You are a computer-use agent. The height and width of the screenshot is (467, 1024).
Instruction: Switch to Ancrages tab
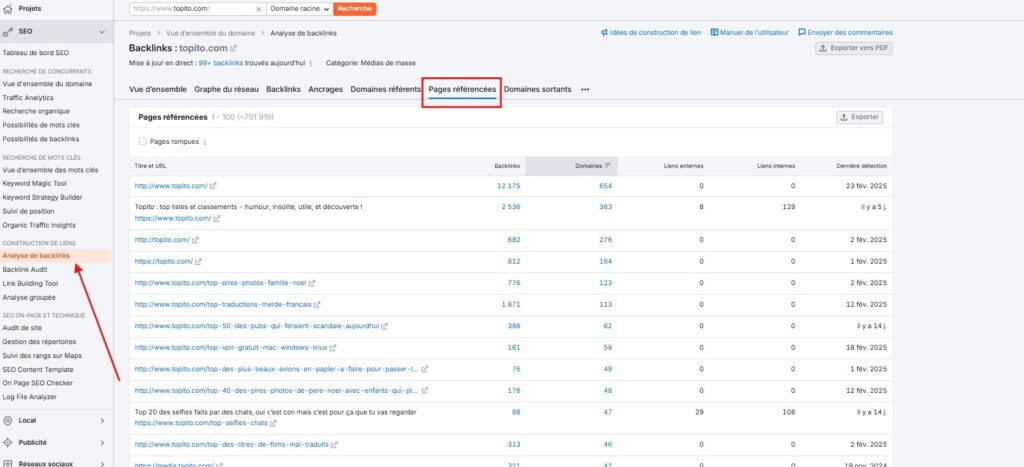click(x=325, y=89)
